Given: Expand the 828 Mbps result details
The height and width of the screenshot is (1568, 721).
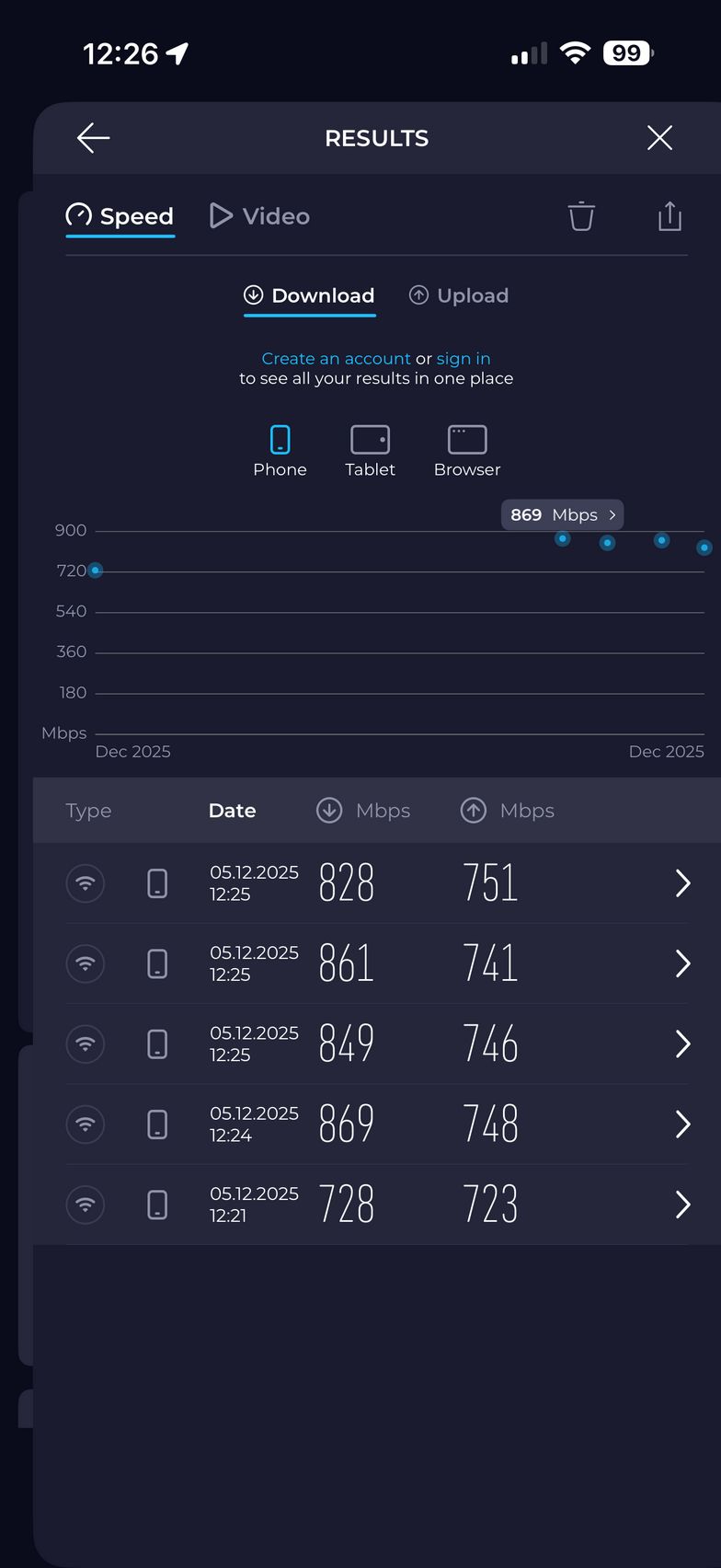Looking at the screenshot, I should tap(682, 883).
